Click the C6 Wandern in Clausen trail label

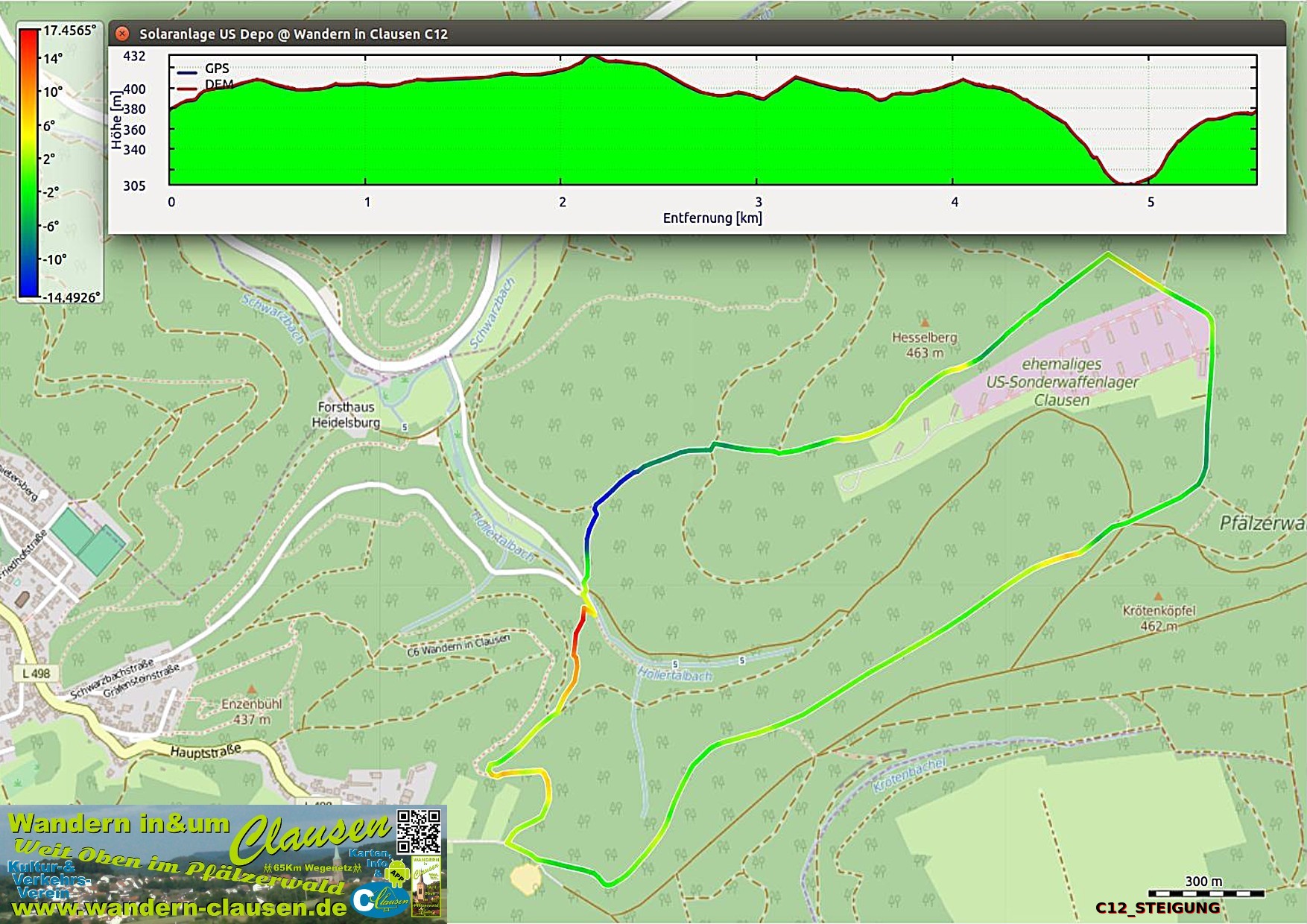[459, 645]
